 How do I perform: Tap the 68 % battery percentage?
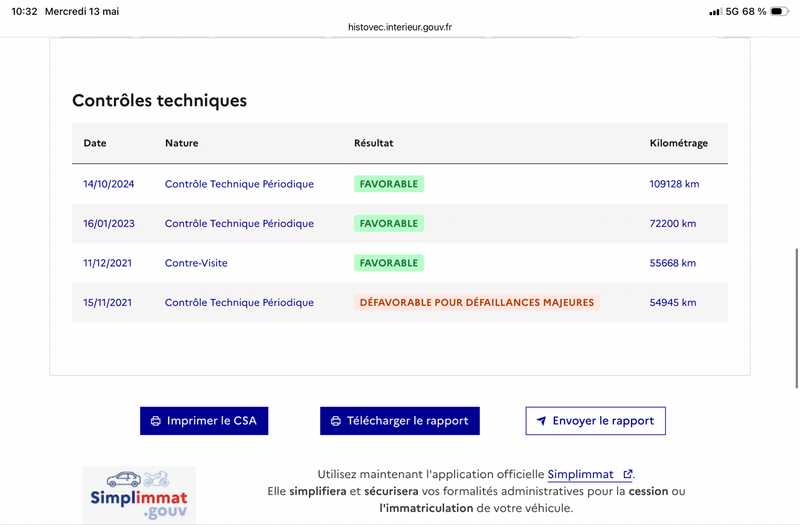[x=754, y=11]
